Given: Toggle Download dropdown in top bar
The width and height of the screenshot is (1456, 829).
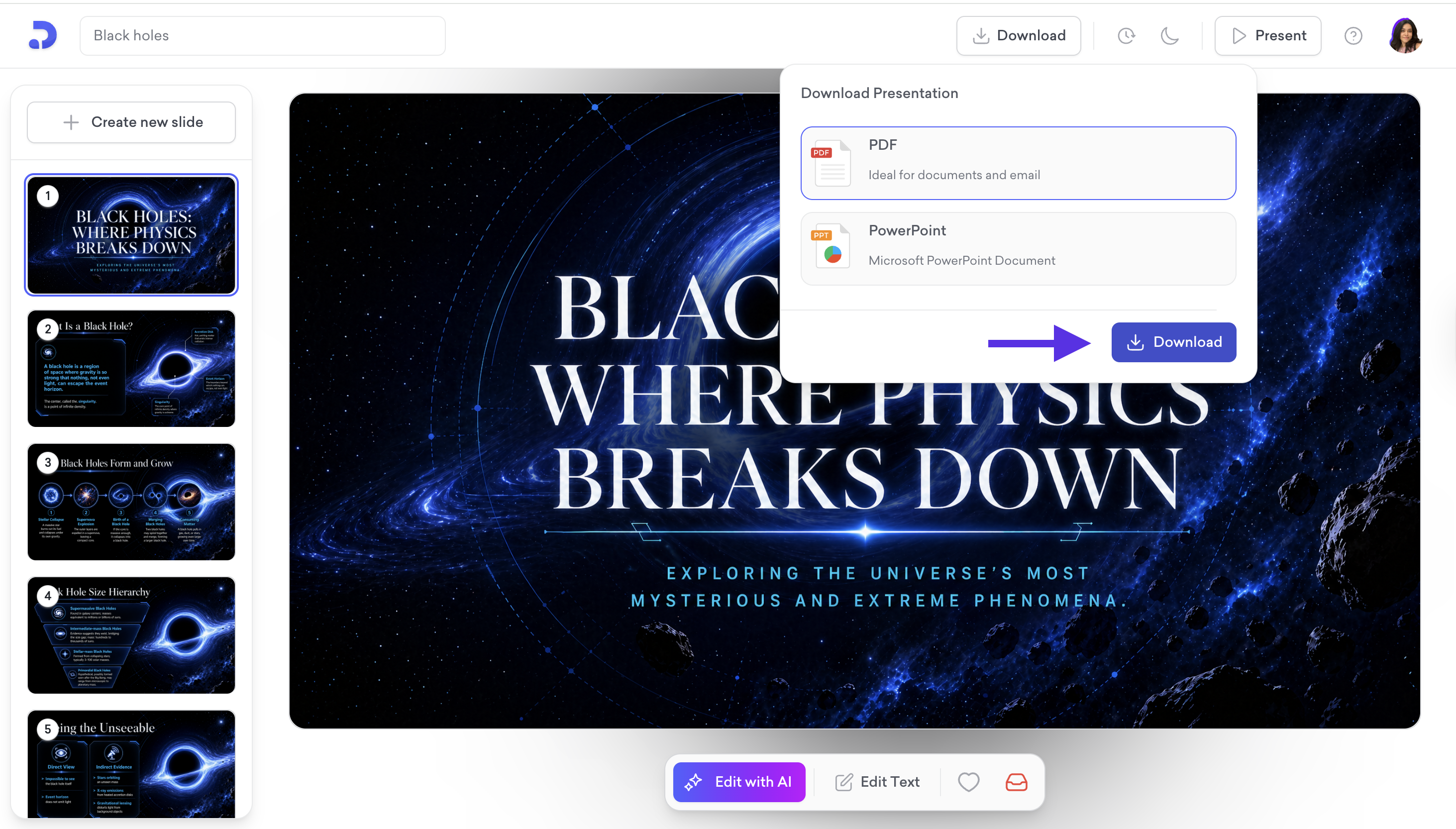Looking at the screenshot, I should (x=1018, y=36).
